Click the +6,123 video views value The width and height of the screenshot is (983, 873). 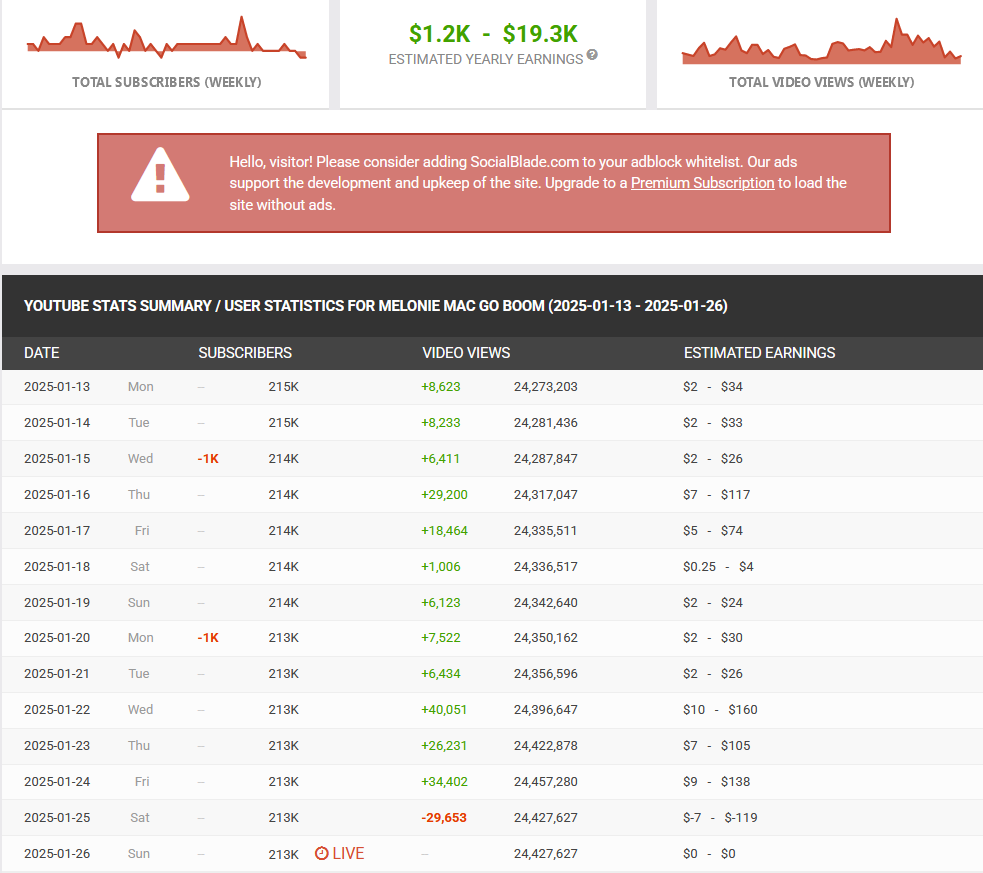(441, 602)
